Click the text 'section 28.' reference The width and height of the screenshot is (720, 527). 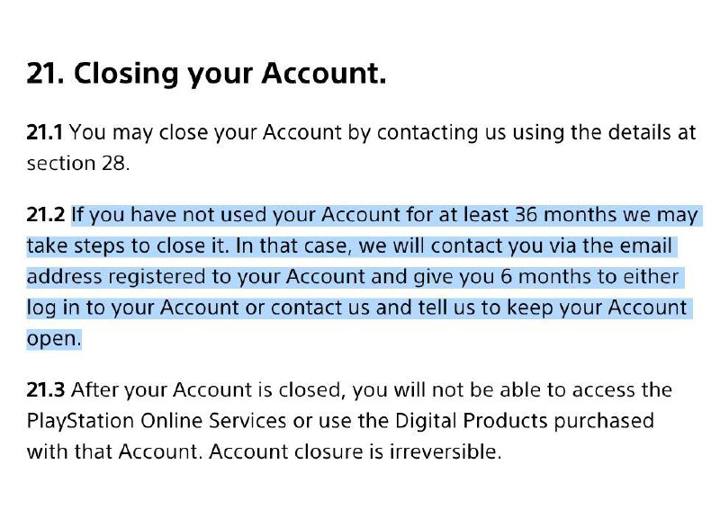pyautogui.click(x=78, y=163)
